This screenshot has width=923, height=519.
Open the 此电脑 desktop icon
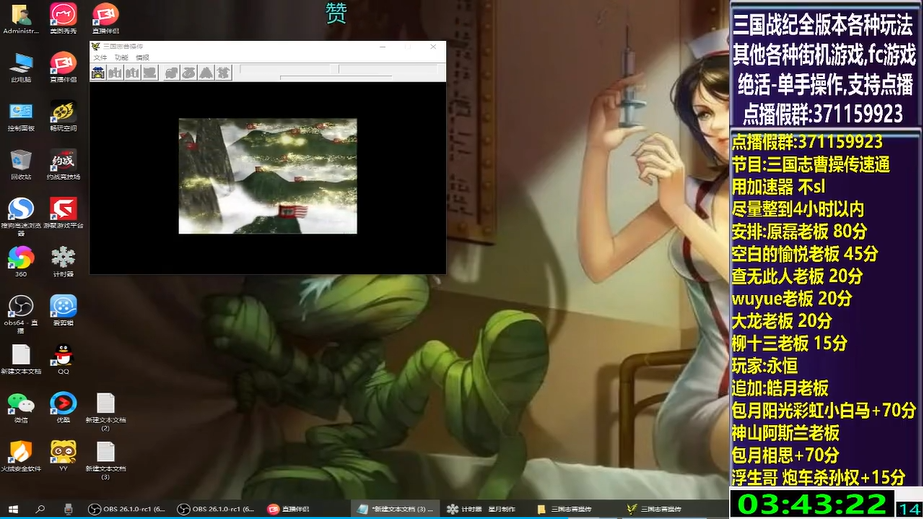[x=21, y=67]
